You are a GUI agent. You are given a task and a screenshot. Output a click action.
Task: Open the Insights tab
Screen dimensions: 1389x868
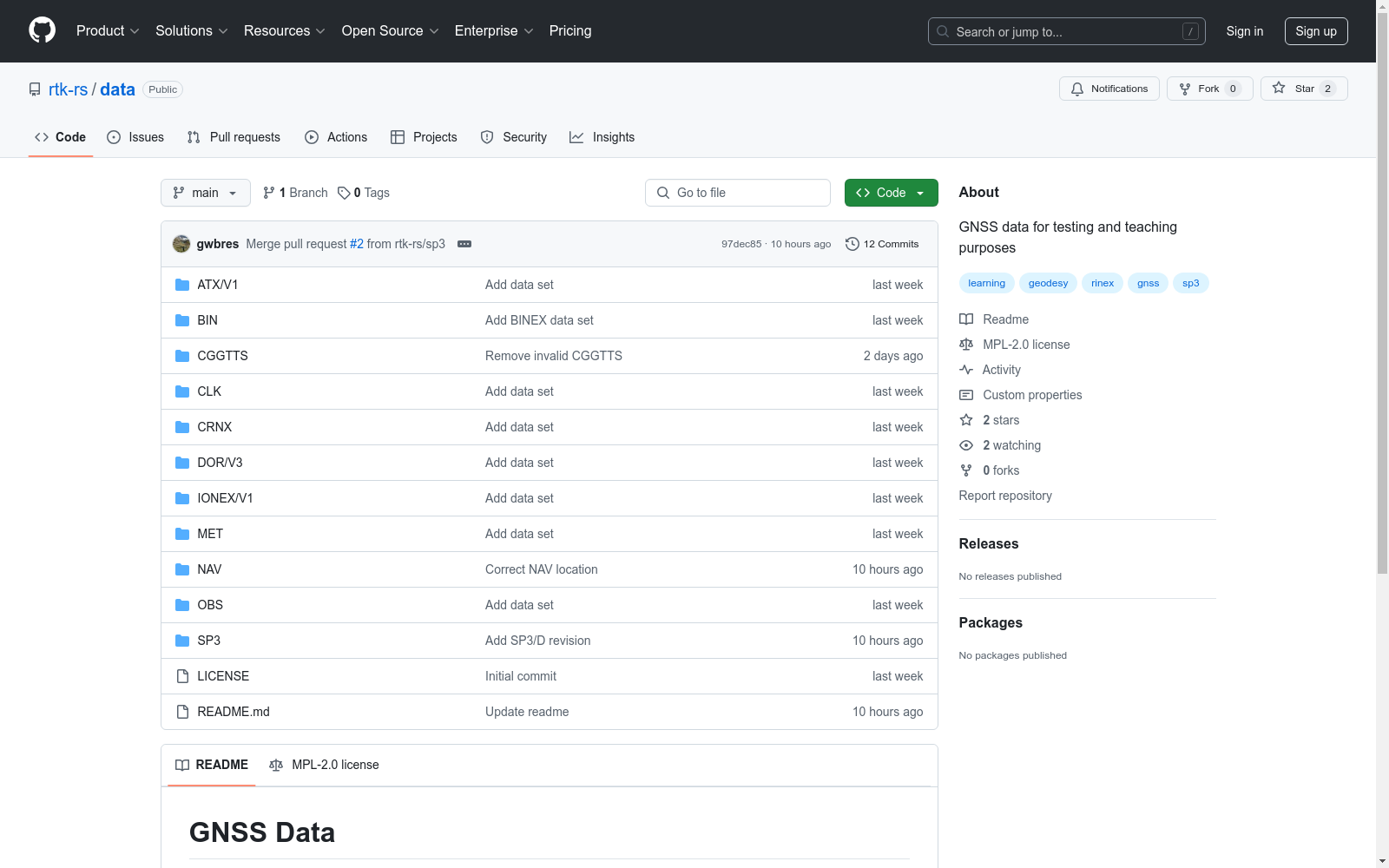click(x=602, y=137)
